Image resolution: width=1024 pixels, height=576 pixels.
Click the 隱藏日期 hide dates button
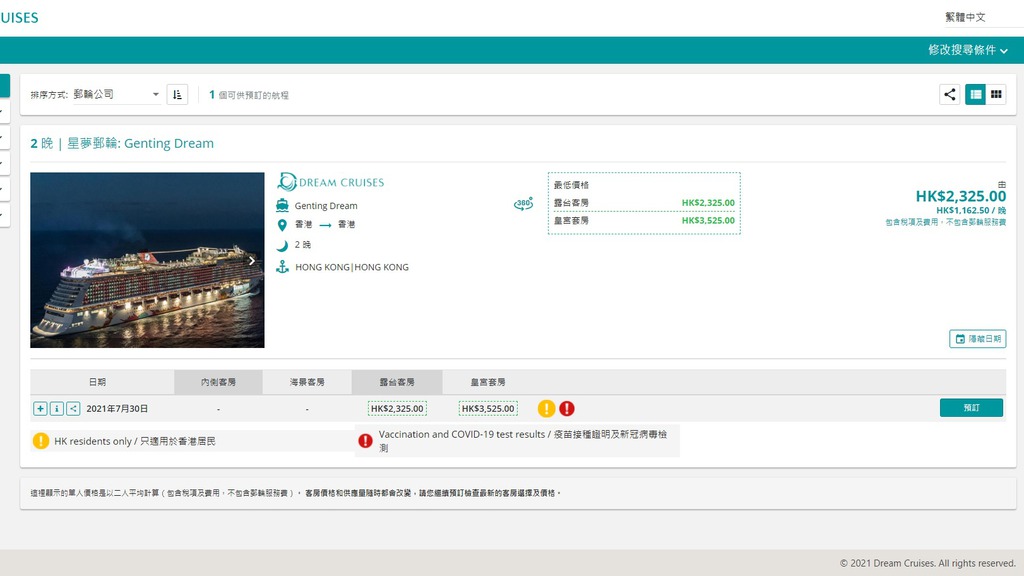point(978,339)
